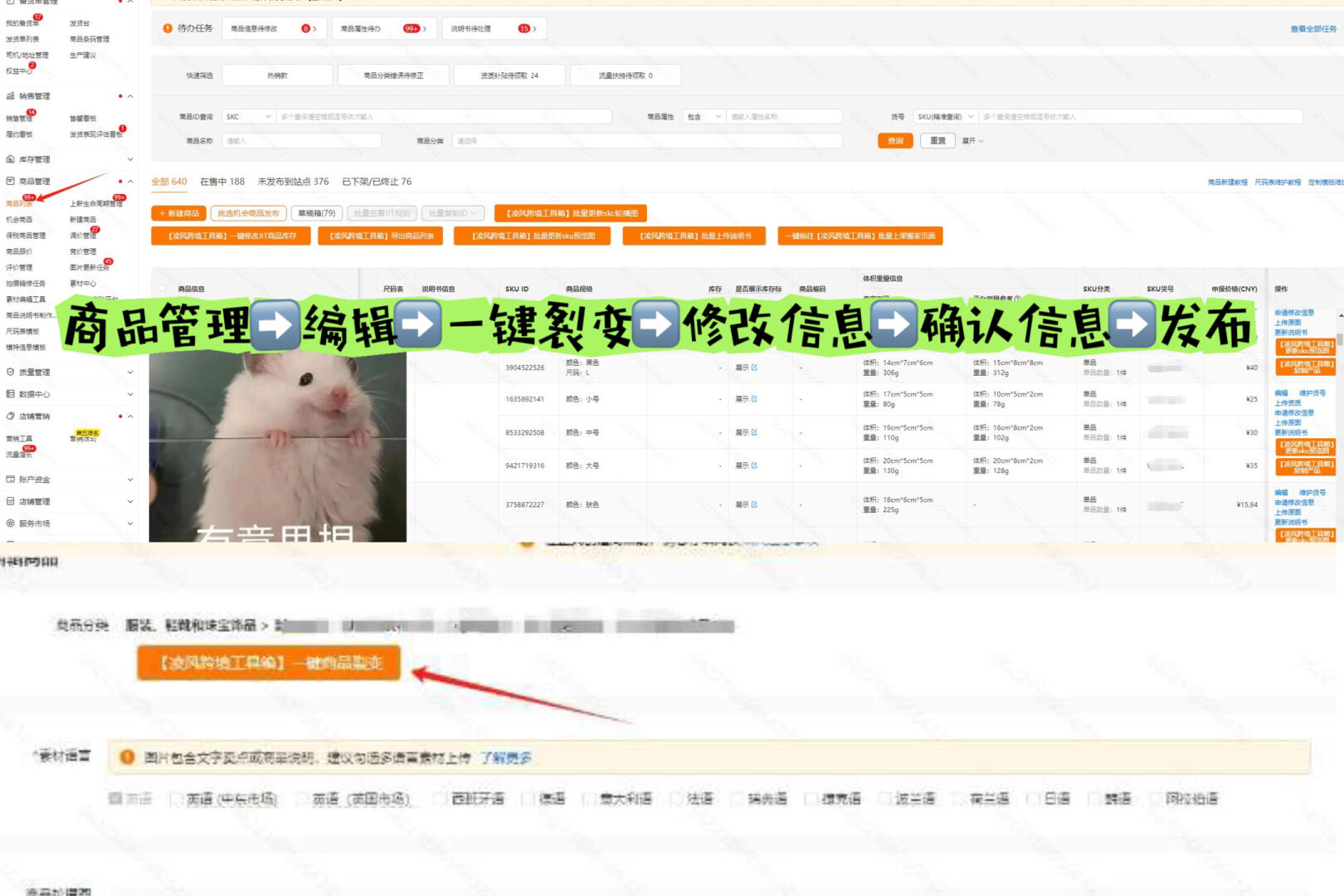Click the 商品名称 input field
Viewport: 1344px width, 896px height.
(301, 141)
